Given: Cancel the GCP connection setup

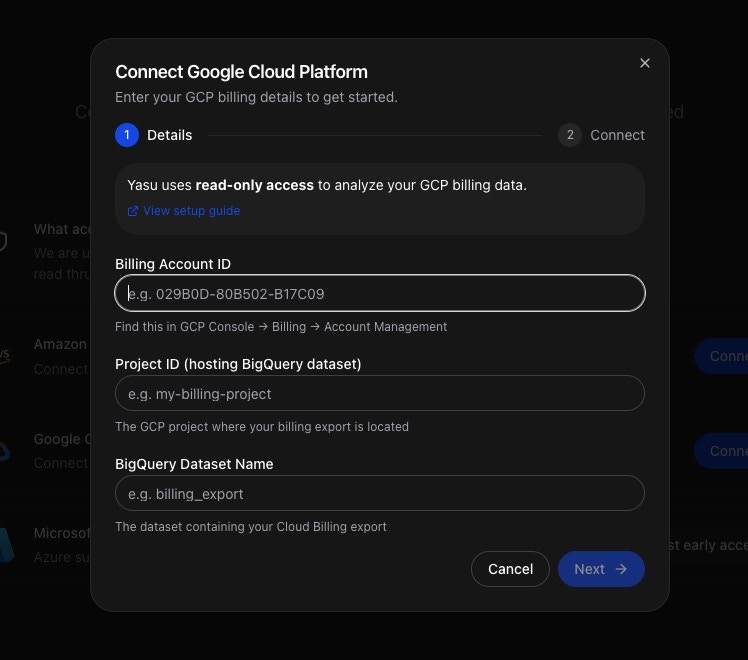Looking at the screenshot, I should 510,569.
